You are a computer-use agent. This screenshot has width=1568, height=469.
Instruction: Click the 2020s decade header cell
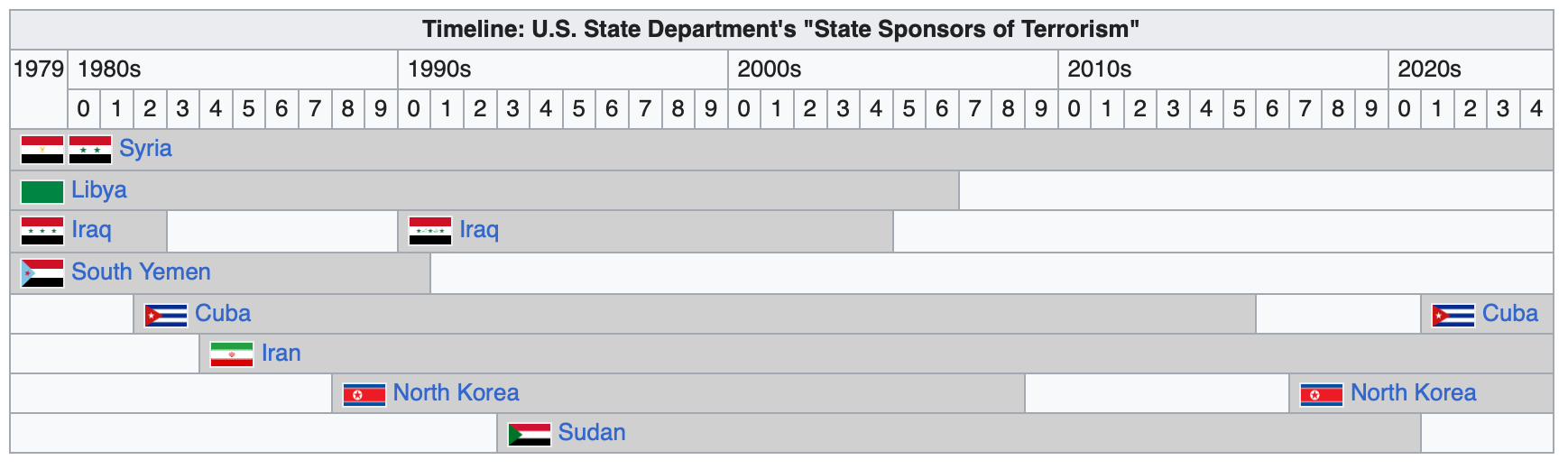tap(1471, 69)
